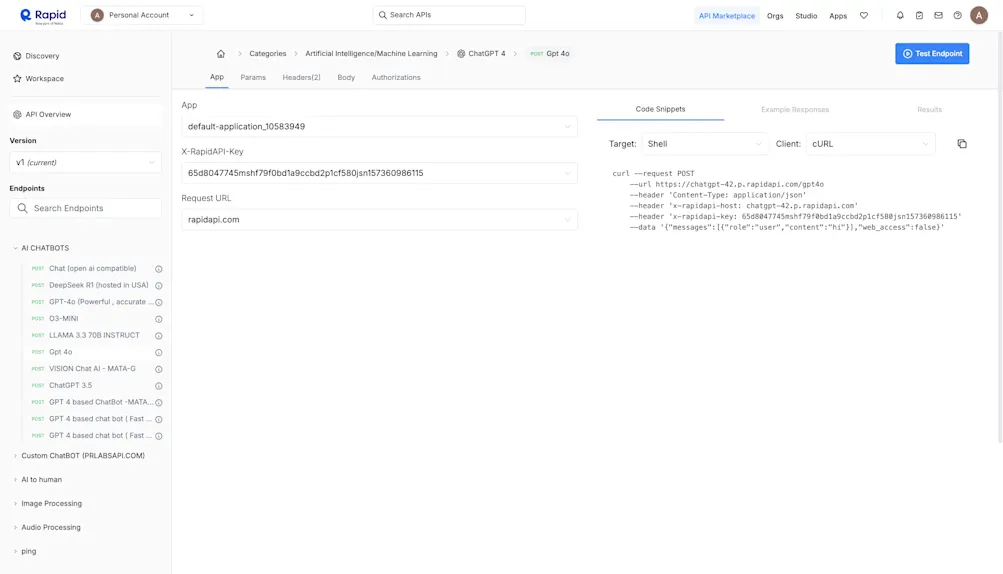
Task: Collapse the AI CHATBOTS group
Action: tap(45, 248)
